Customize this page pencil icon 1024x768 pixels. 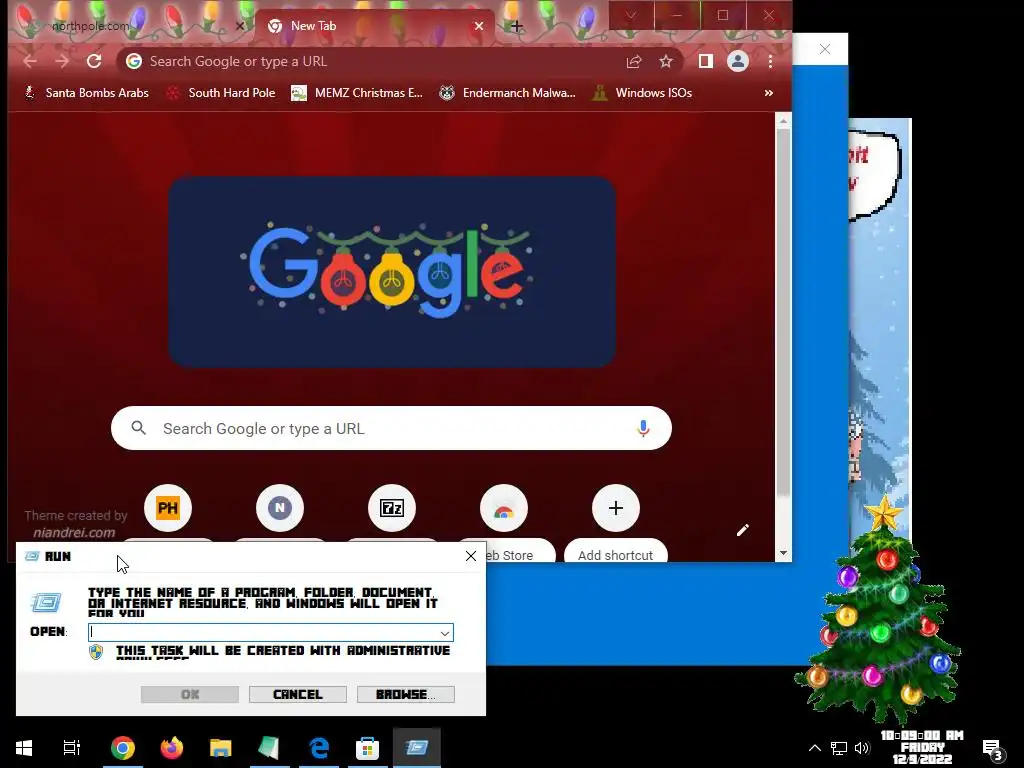pos(743,530)
